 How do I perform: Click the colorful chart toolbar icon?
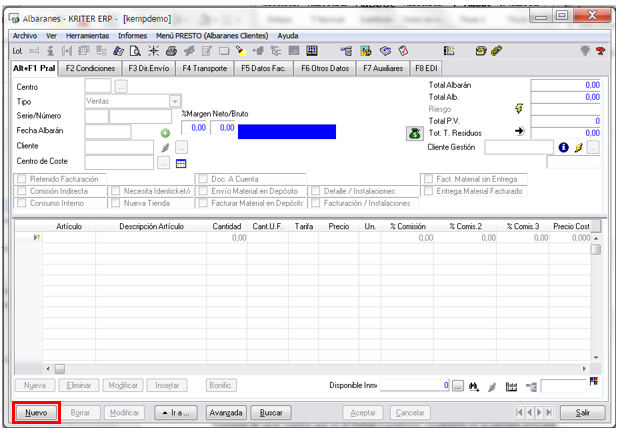point(366,51)
